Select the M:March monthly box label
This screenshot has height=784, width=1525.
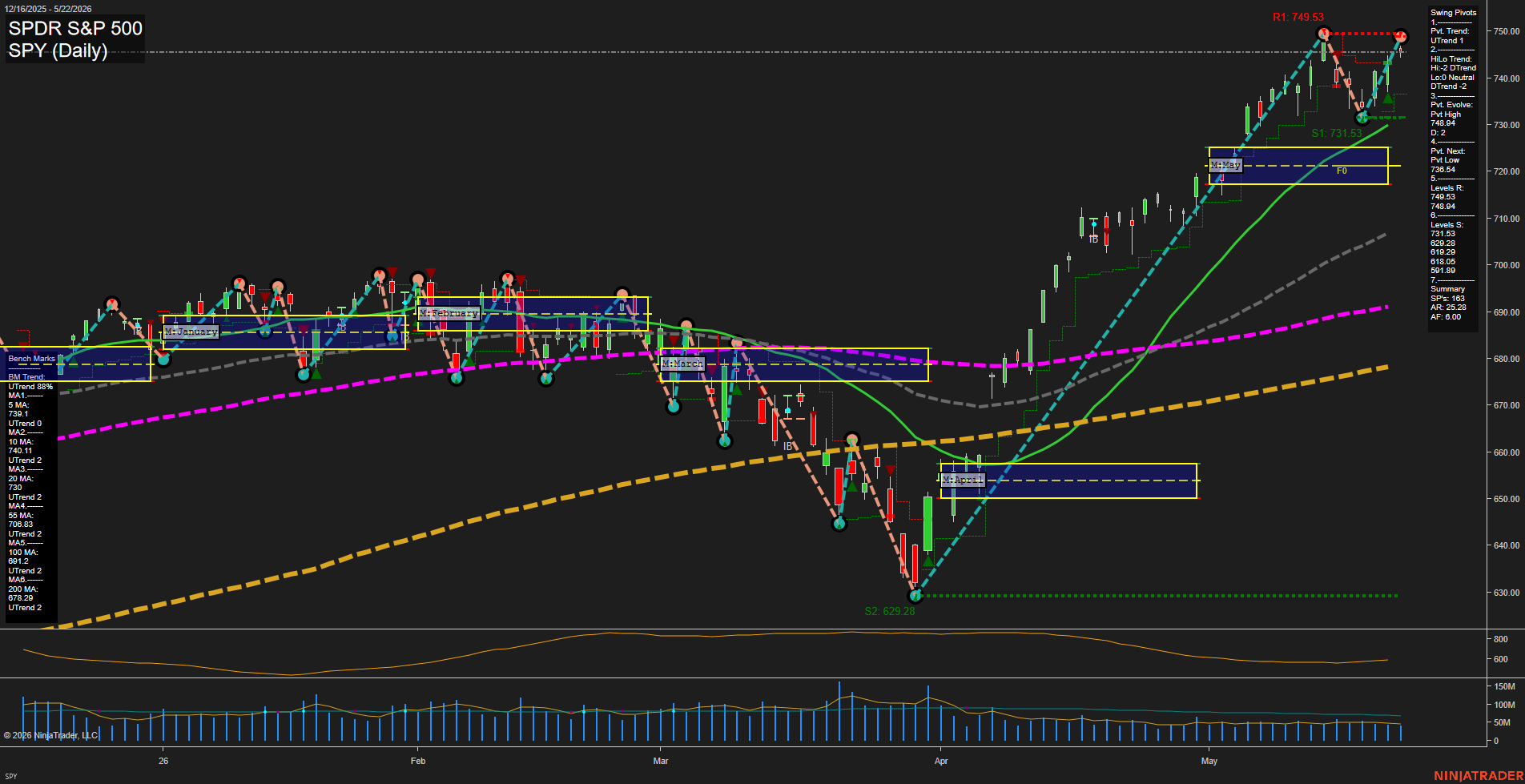[682, 364]
